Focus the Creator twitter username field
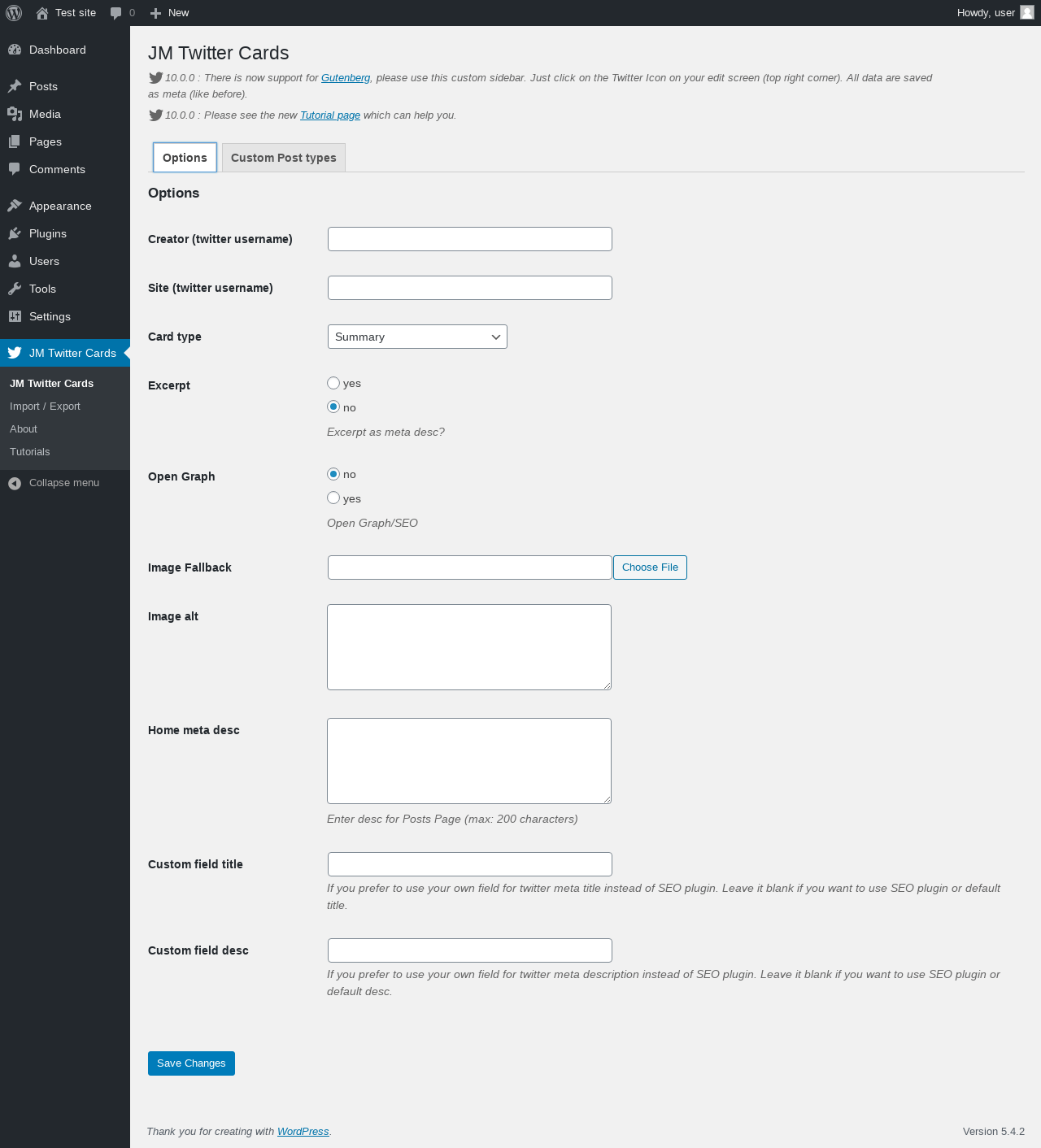Screen dimensions: 1041x1148 pos(470,239)
